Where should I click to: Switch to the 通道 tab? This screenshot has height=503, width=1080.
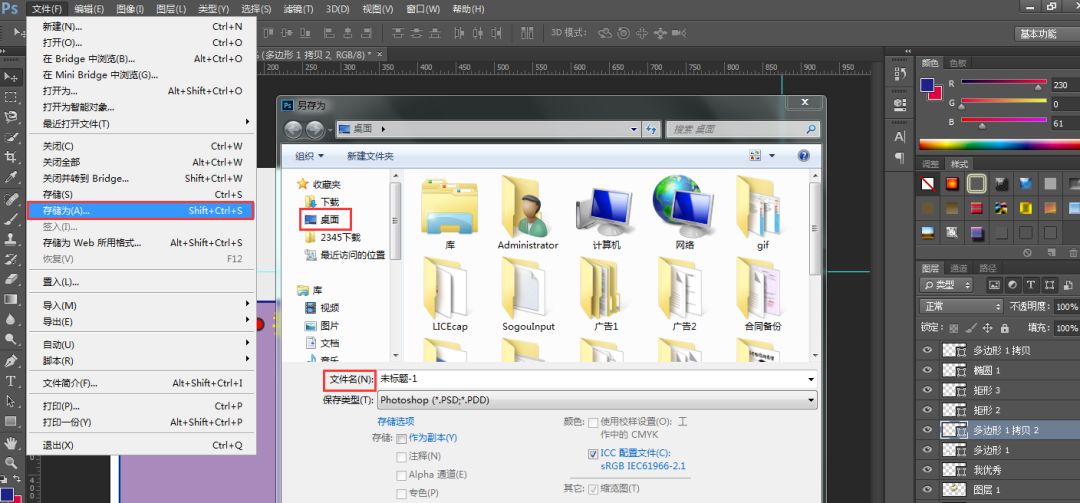pyautogui.click(x=958, y=268)
